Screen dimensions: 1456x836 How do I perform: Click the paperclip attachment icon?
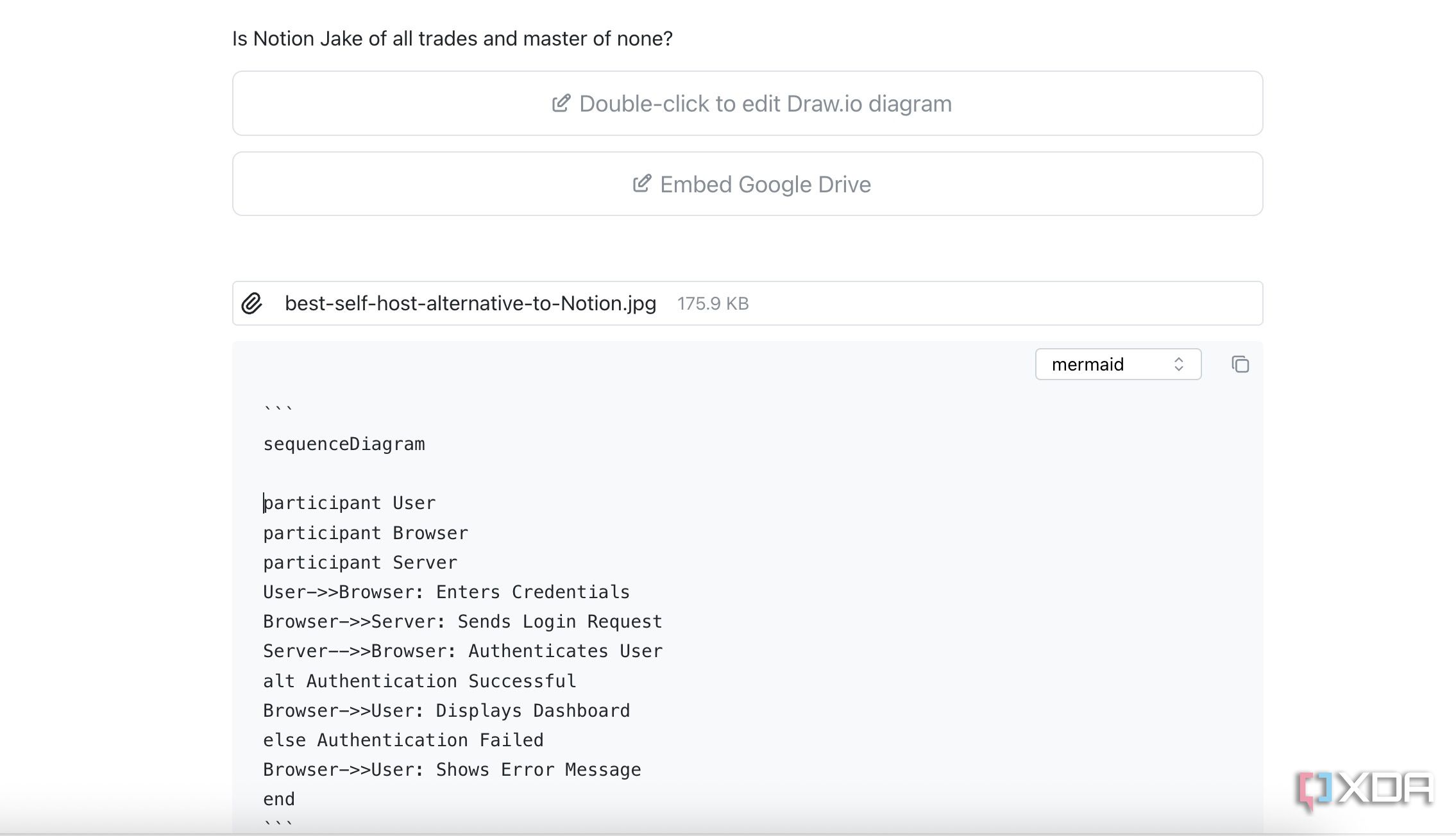tap(251, 303)
